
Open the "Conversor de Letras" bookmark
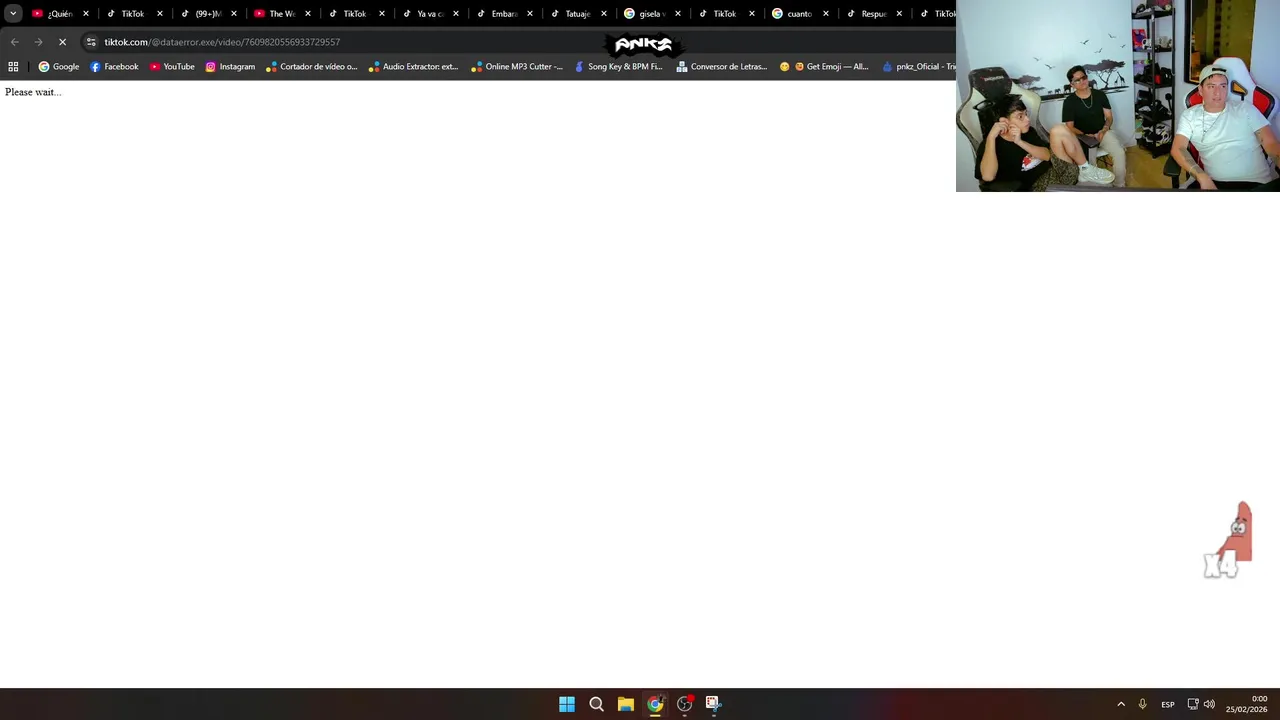(x=722, y=67)
